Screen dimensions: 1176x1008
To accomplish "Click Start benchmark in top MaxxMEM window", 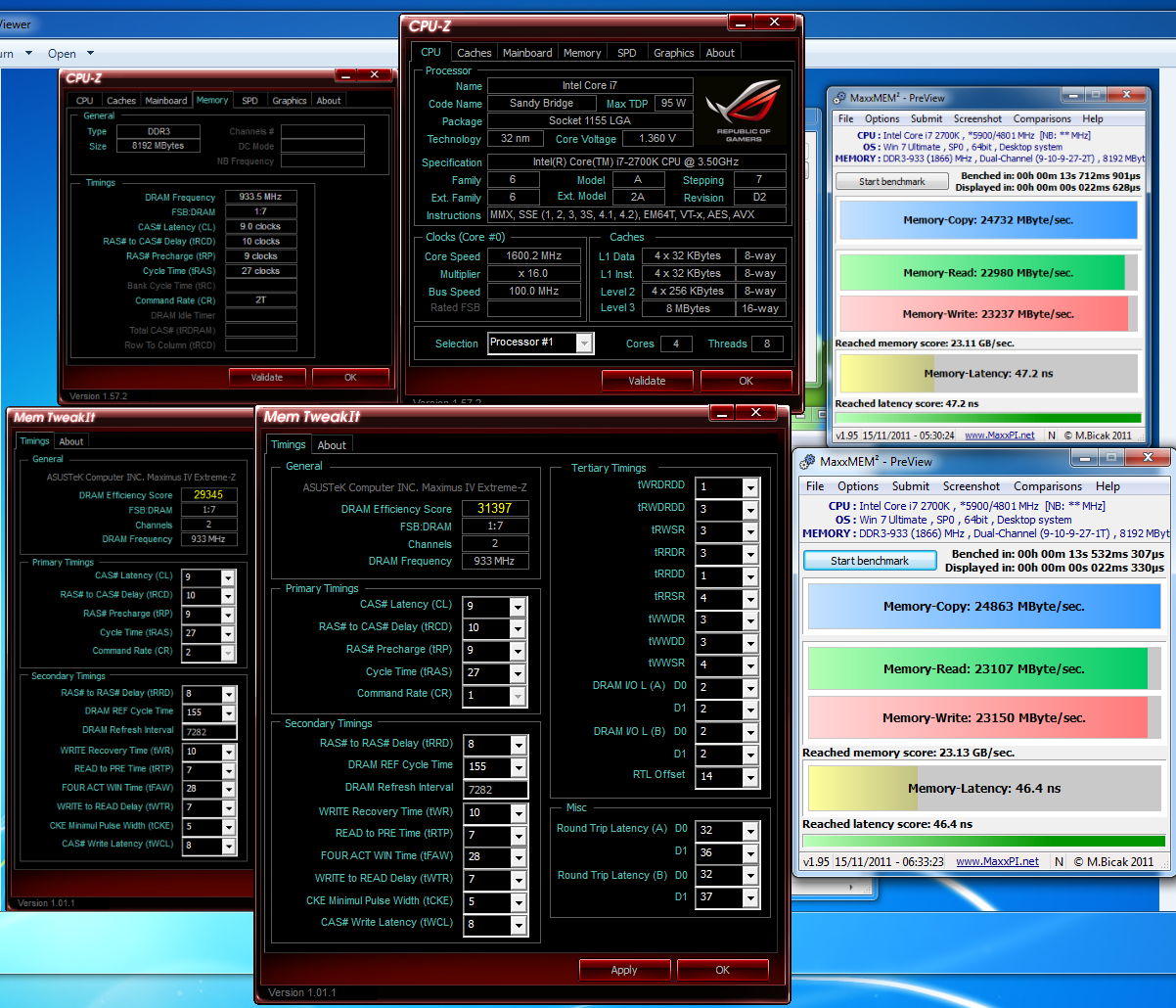I will [x=892, y=181].
